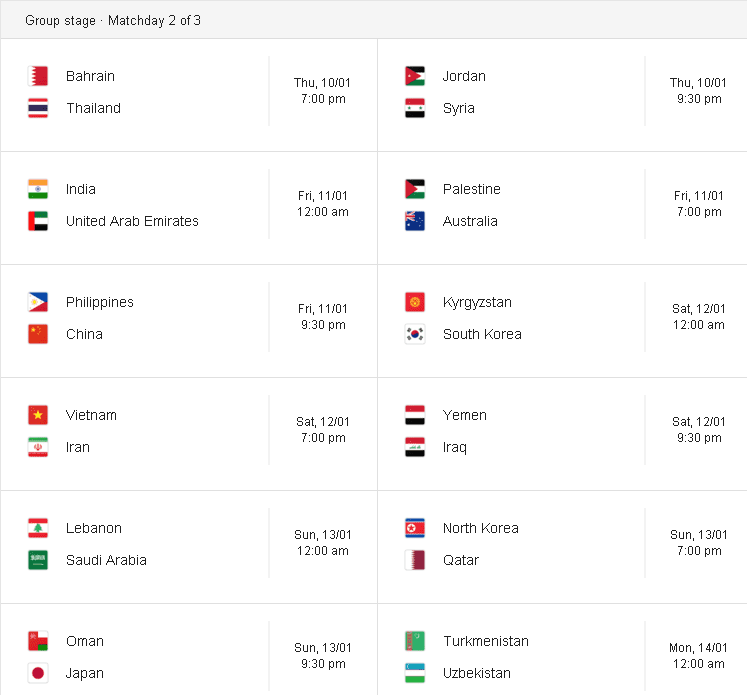Click the Bahrain flag icon

coord(38,76)
